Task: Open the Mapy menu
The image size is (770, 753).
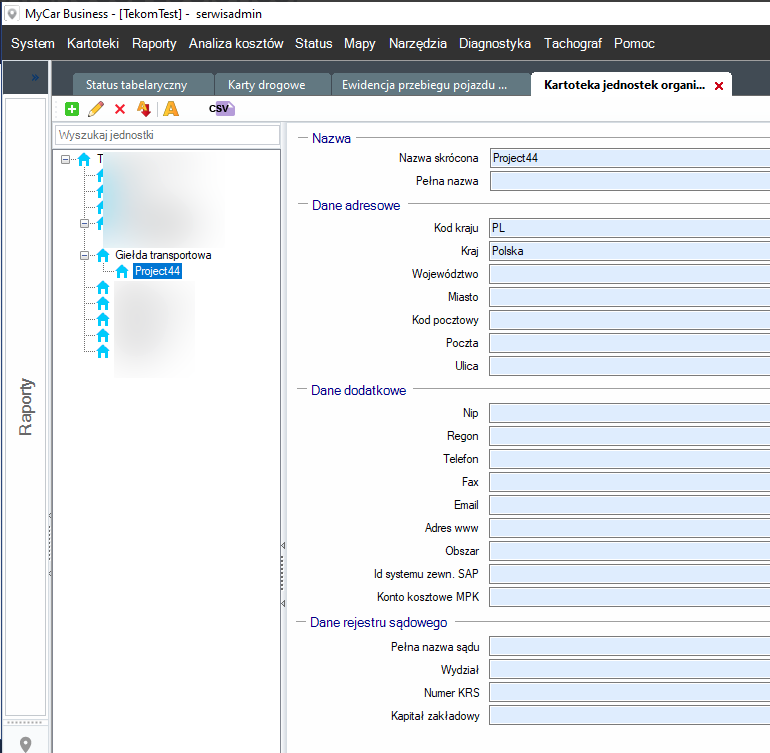Action: (359, 43)
